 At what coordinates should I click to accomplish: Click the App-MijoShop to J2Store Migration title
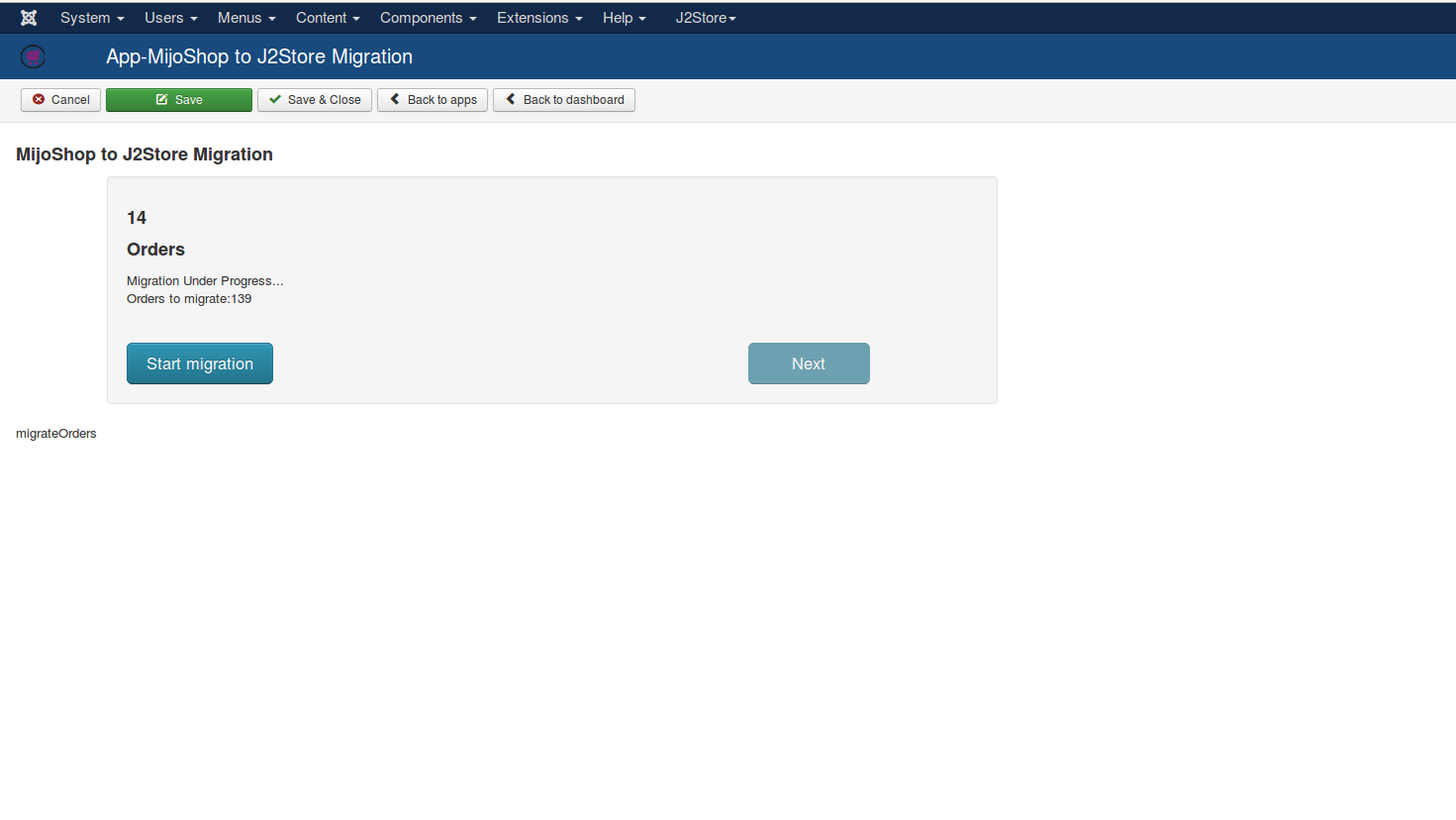(x=259, y=56)
